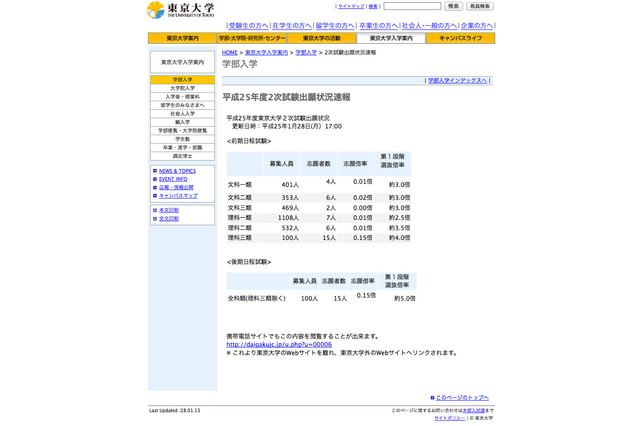Screen dimensions: 640x426
Task: Click the bullet icon beside EVENT INFO
Action: click(x=155, y=179)
